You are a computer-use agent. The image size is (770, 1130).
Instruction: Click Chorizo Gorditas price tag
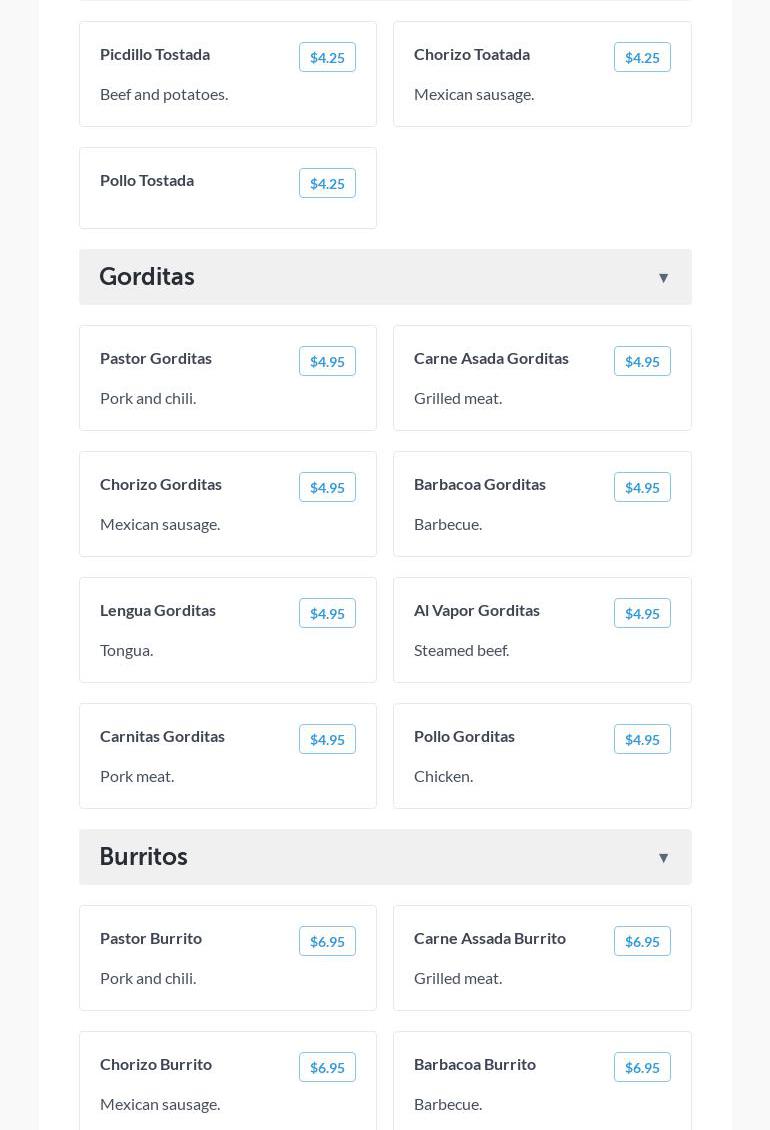[x=327, y=488]
